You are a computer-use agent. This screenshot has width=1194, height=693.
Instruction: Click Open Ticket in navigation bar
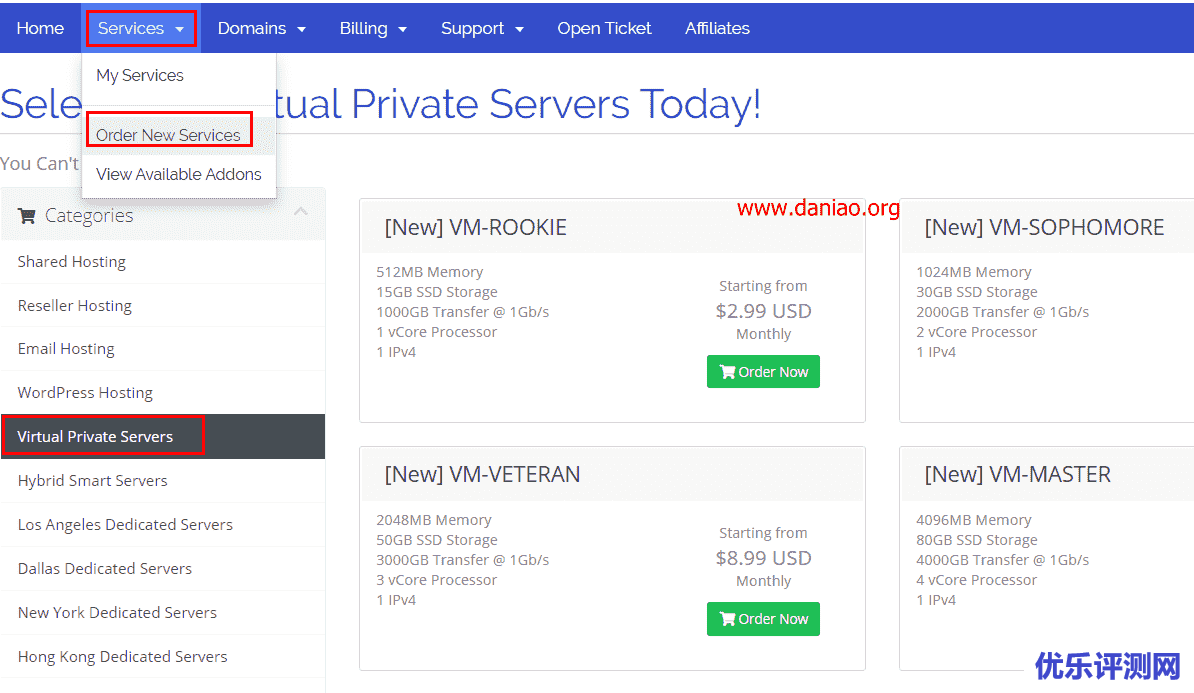pos(604,28)
